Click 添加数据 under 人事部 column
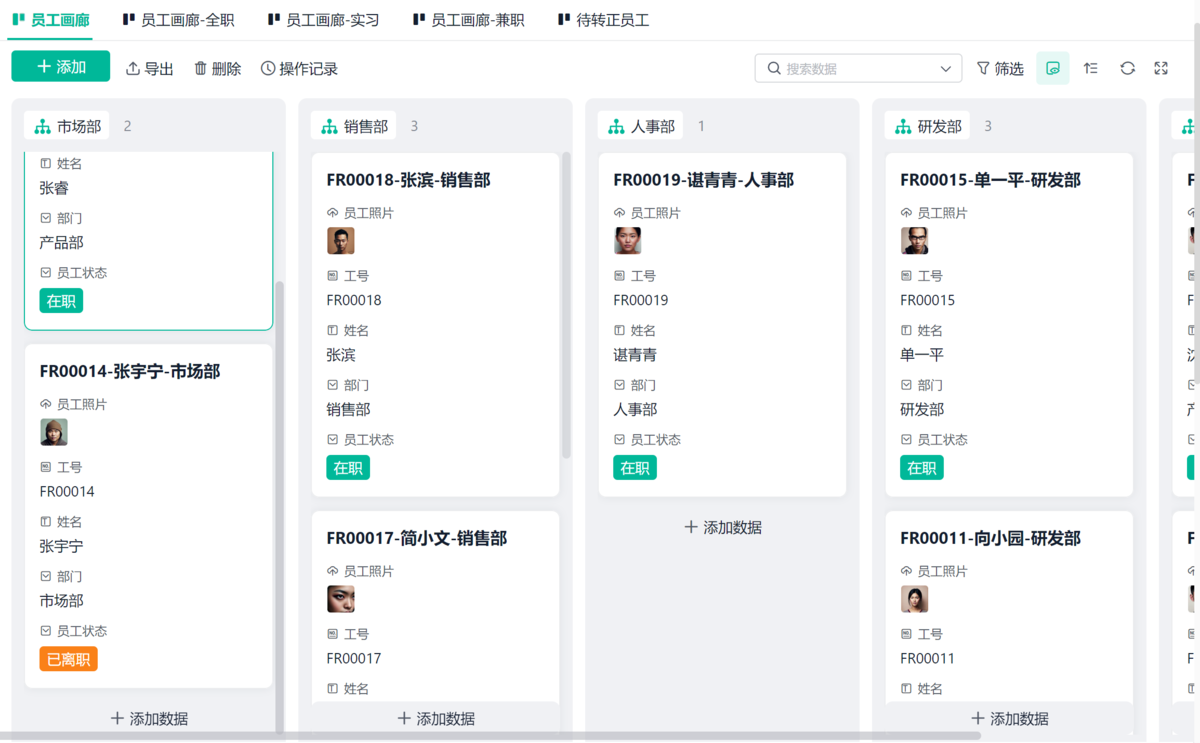The image size is (1200, 743). pos(723,527)
